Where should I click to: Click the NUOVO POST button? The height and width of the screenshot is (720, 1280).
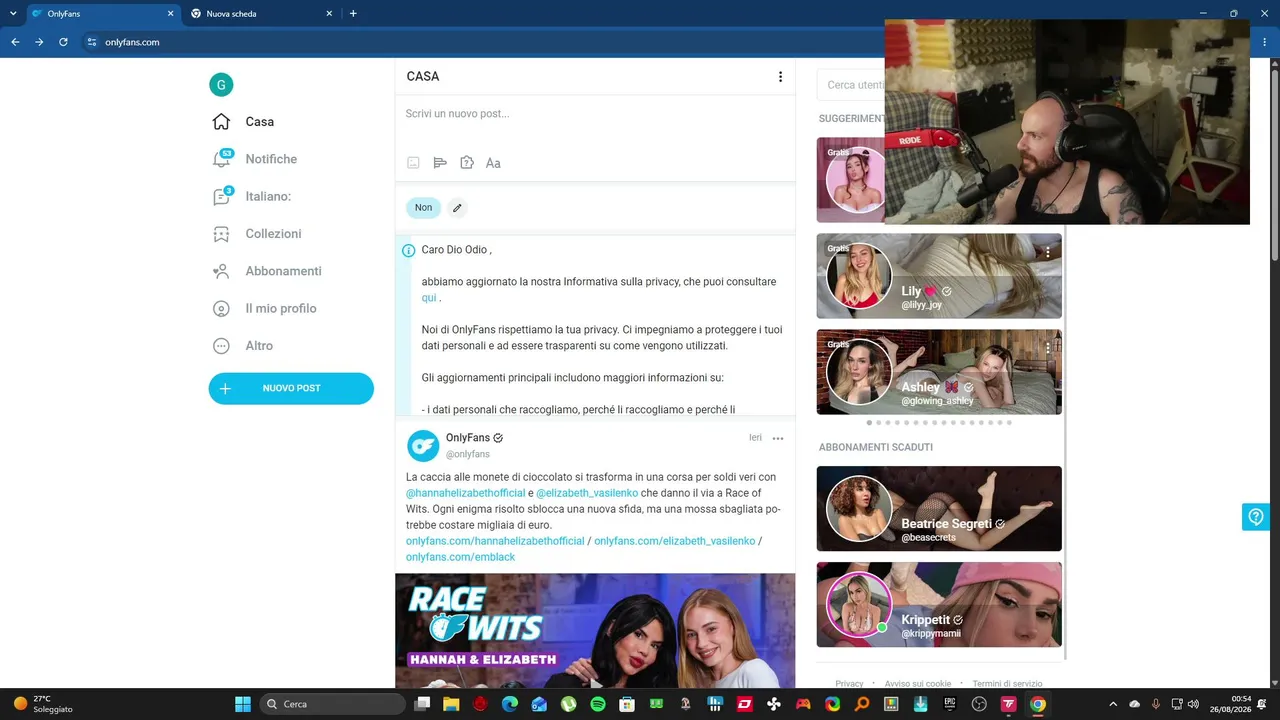click(291, 389)
